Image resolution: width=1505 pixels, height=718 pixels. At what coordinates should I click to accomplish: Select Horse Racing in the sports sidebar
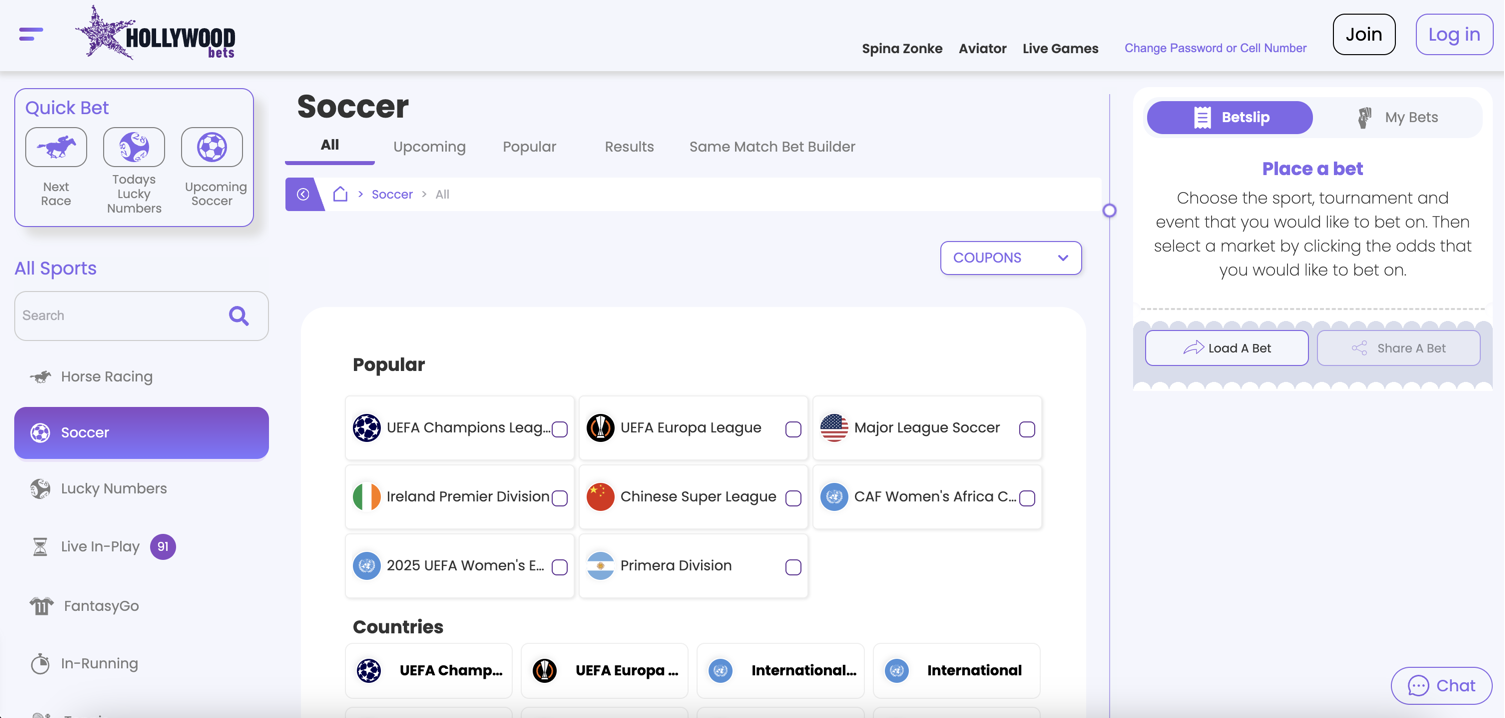[x=105, y=376]
